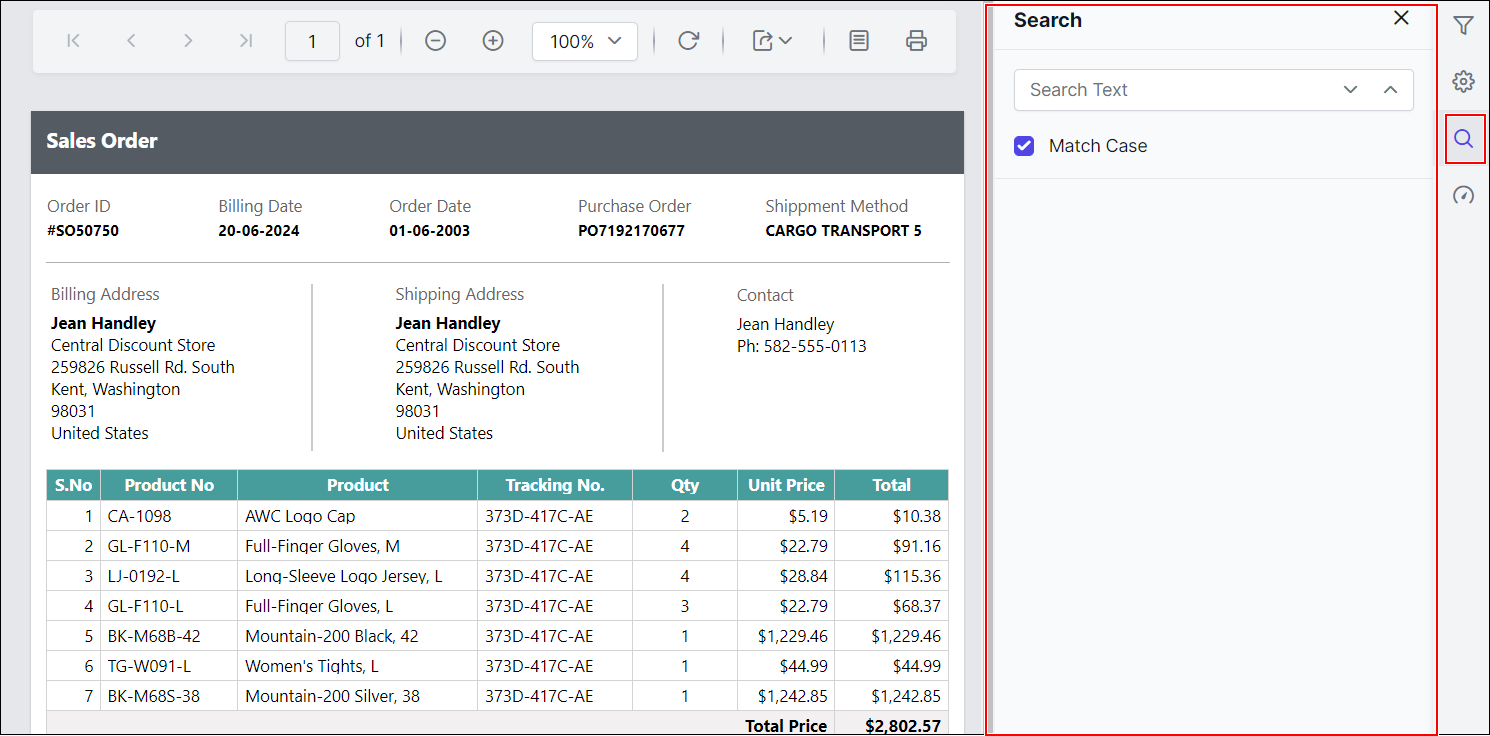Zoom out of the report page
Viewport: 1490px width, 736px height.
coord(435,41)
